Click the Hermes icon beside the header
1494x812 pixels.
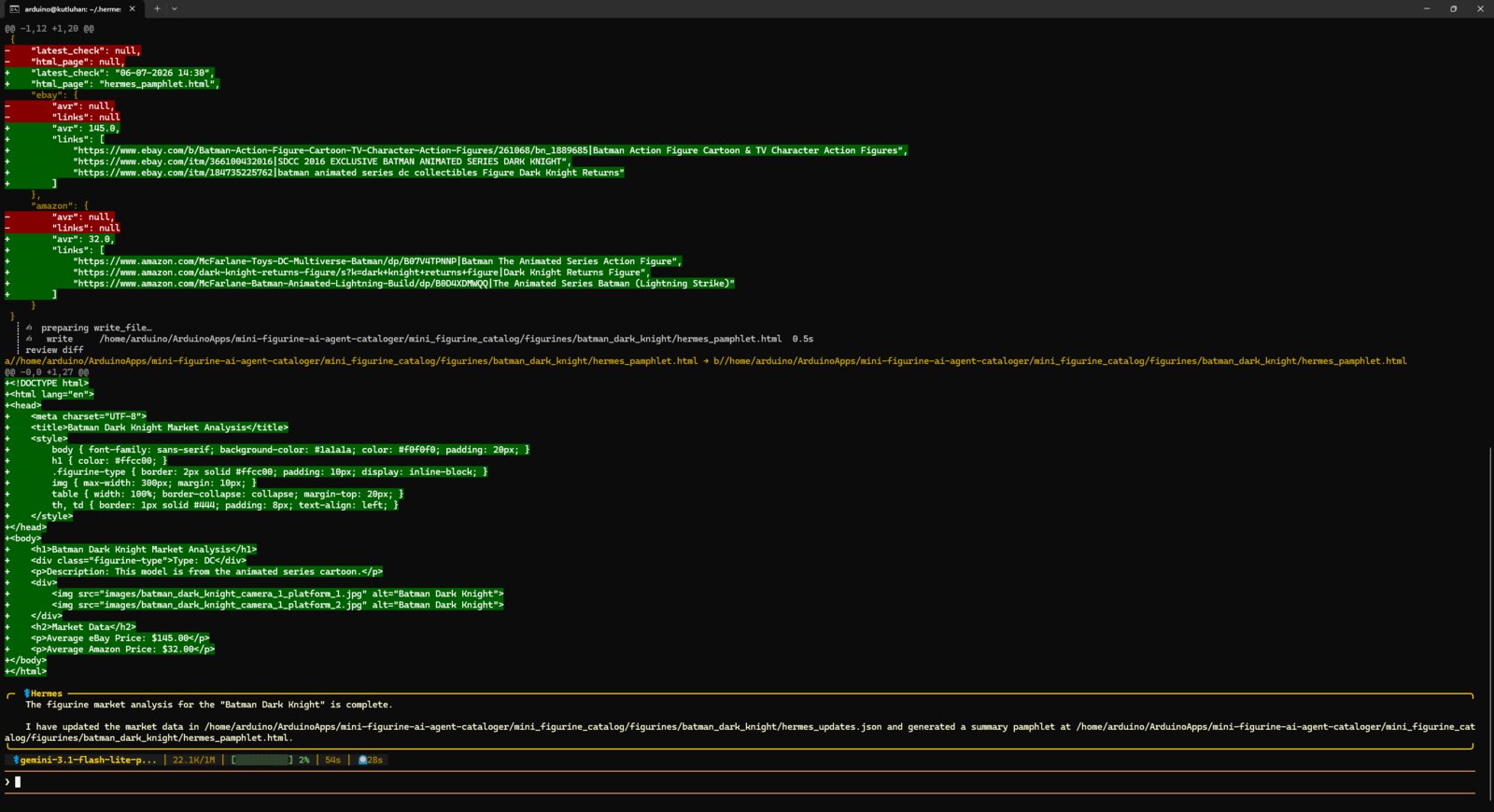click(x=26, y=693)
